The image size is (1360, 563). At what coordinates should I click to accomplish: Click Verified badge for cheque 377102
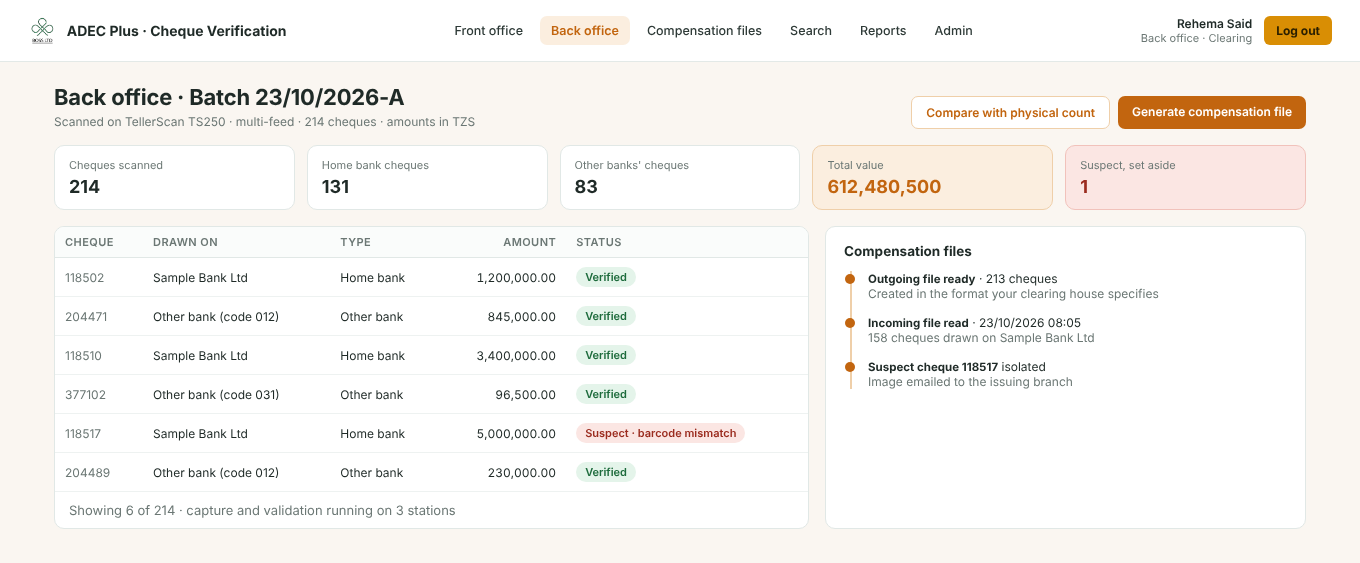pyautogui.click(x=606, y=395)
